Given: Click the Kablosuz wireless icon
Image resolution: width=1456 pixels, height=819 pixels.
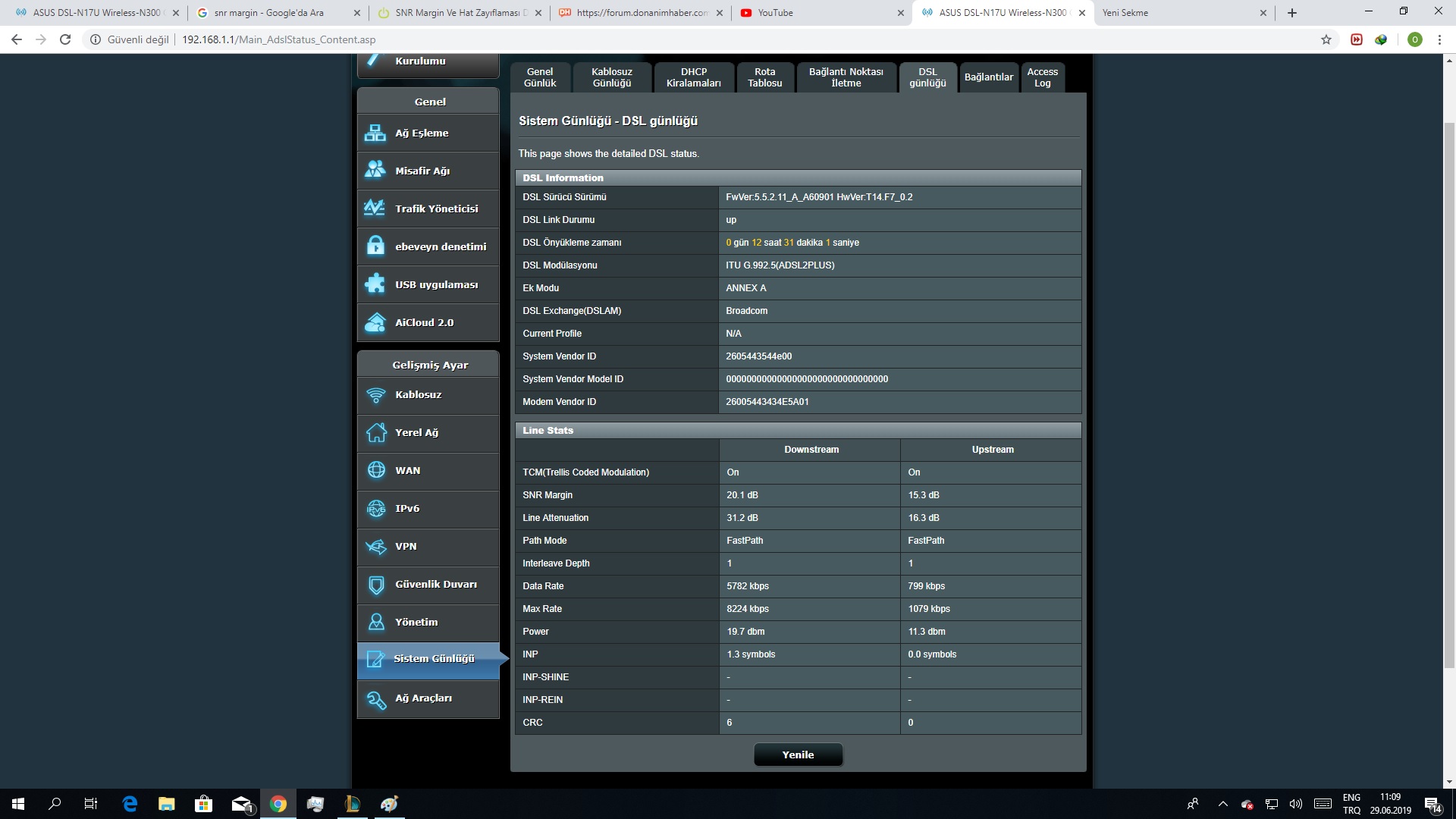Looking at the screenshot, I should click(375, 395).
